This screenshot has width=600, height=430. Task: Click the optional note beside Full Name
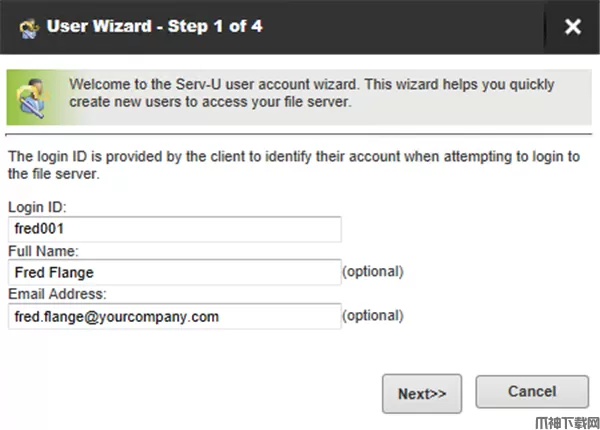click(373, 272)
